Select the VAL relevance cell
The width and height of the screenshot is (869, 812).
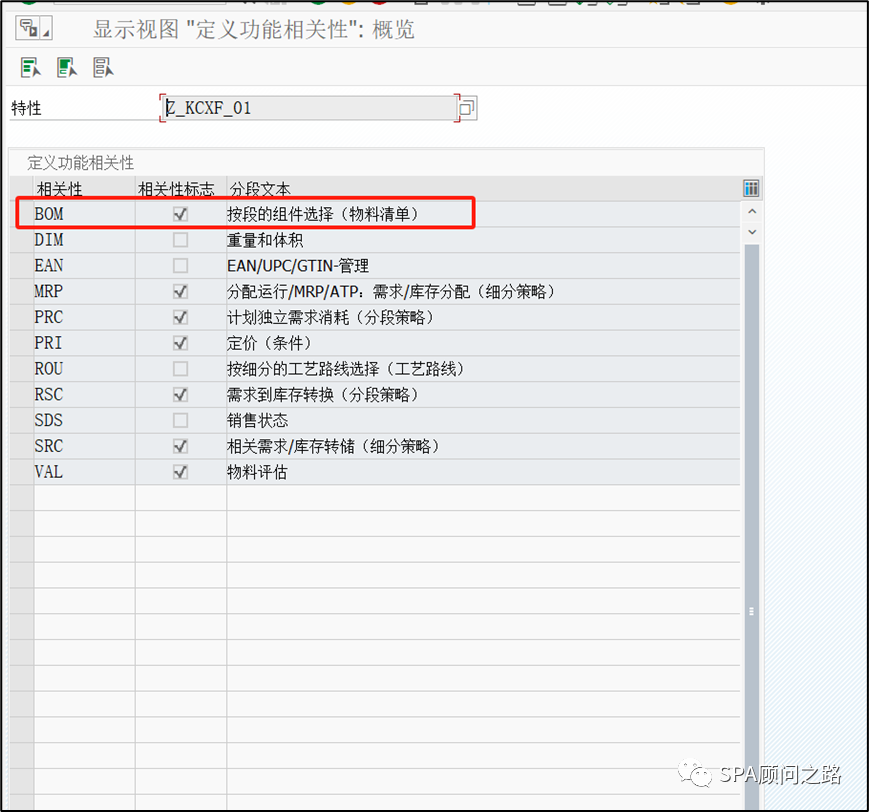pos(84,472)
